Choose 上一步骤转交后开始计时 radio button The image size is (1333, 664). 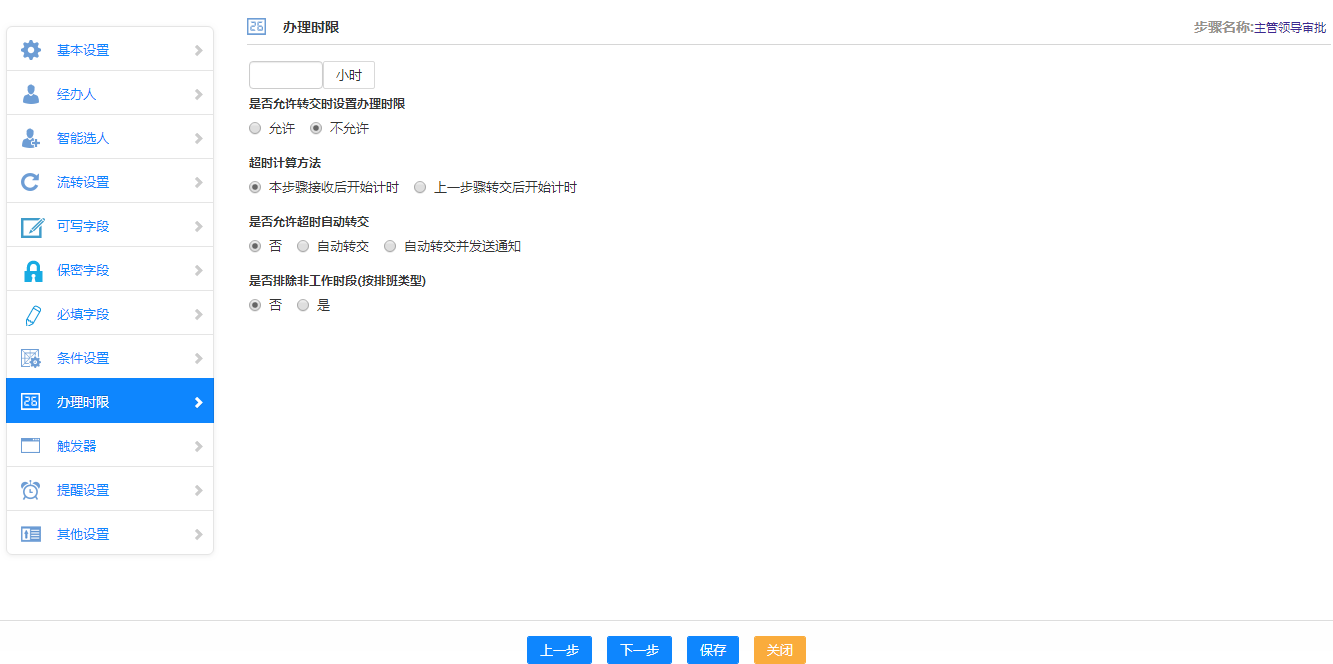click(x=420, y=187)
